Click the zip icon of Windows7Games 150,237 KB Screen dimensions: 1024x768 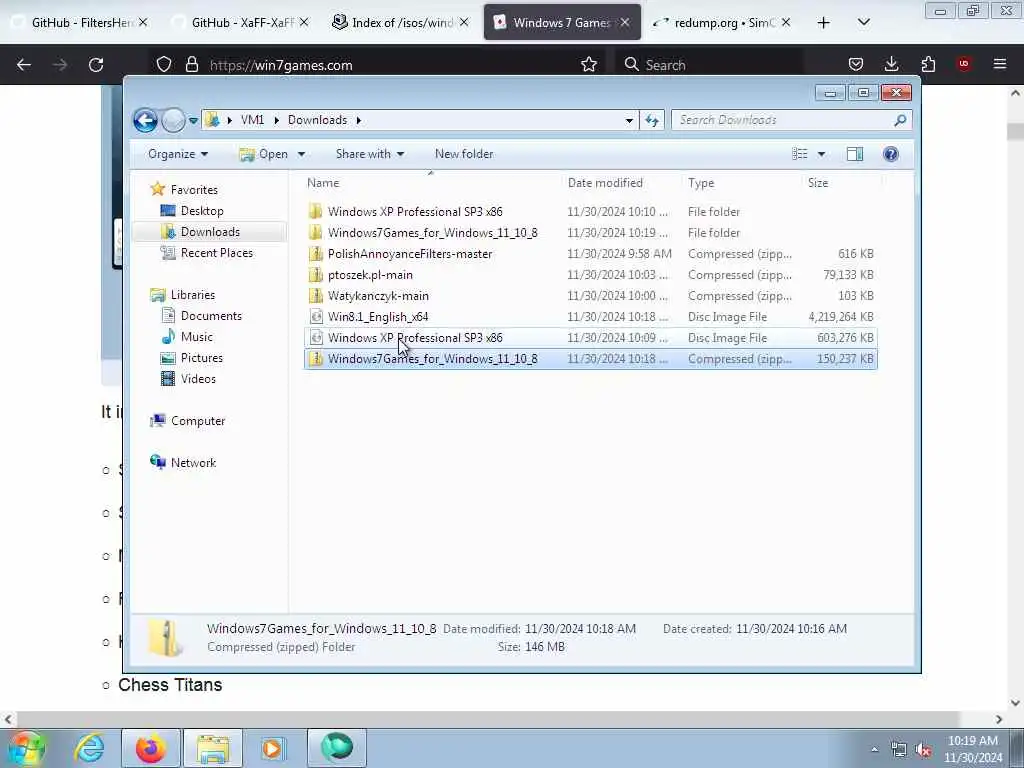pyautogui.click(x=316, y=359)
